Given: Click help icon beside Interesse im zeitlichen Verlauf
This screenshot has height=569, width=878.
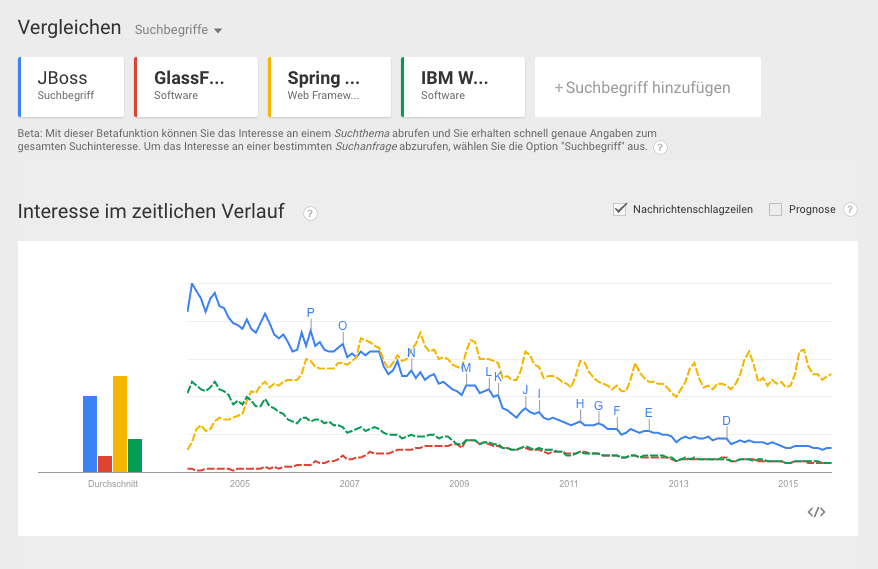Looking at the screenshot, I should 310,213.
